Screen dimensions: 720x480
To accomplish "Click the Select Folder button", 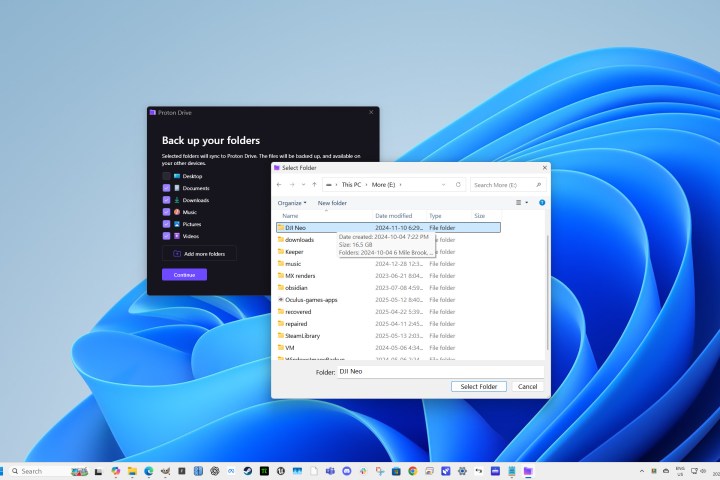I will [478, 386].
